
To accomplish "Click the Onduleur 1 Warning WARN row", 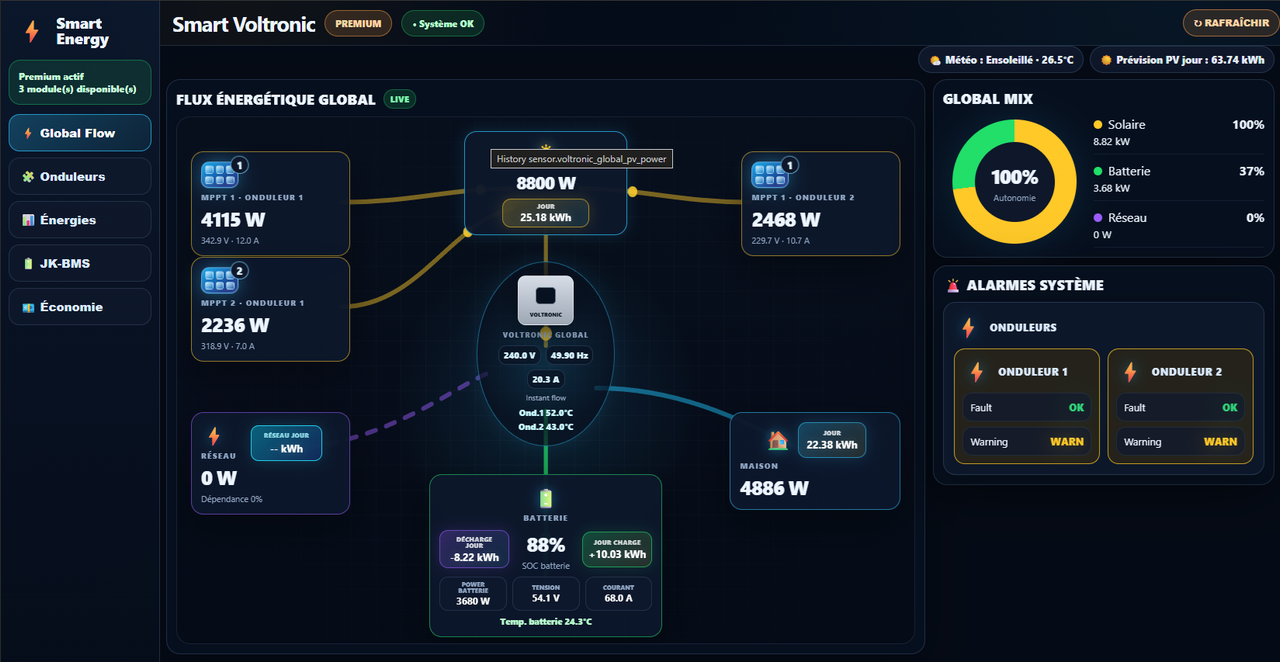I will (1026, 441).
